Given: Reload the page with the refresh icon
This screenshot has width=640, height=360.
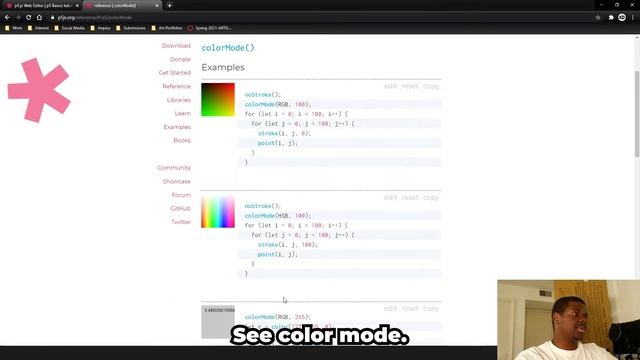Looking at the screenshot, I should coord(29,18).
